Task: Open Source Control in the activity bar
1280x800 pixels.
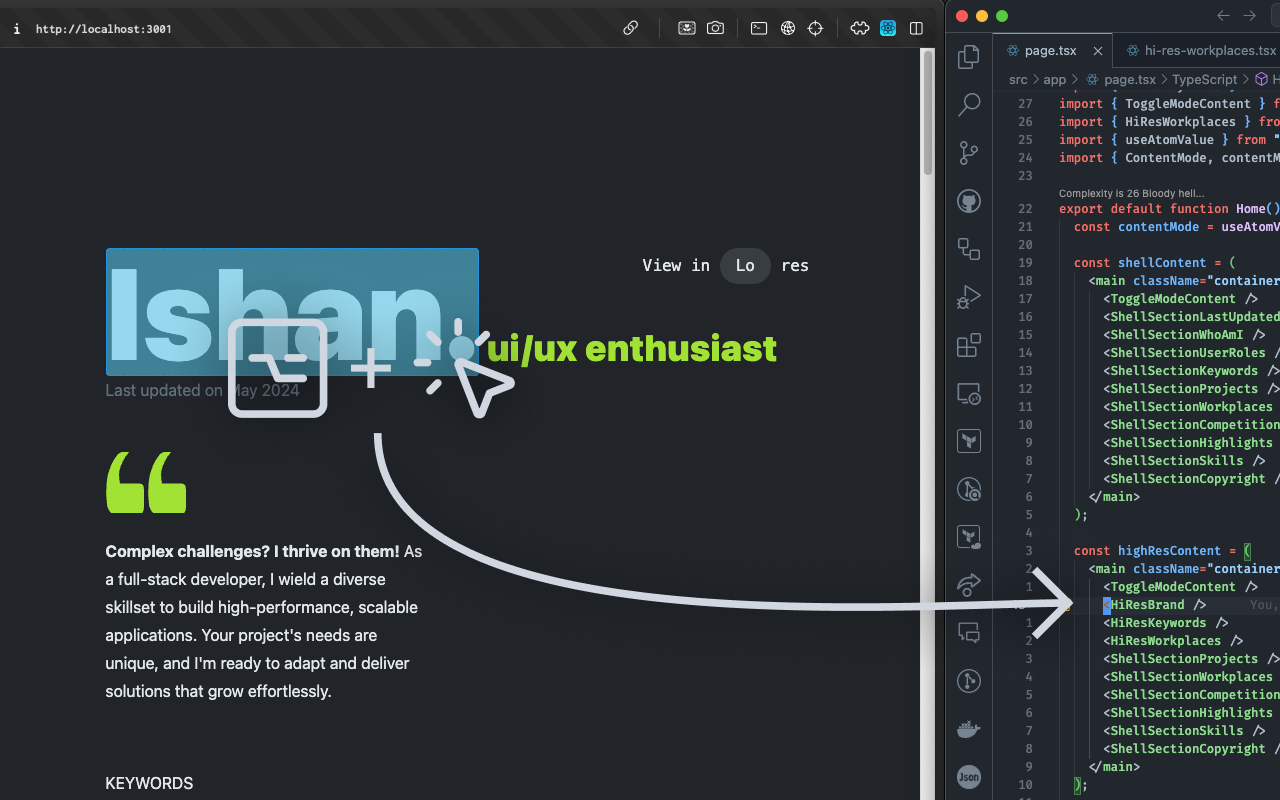Action: [968, 152]
